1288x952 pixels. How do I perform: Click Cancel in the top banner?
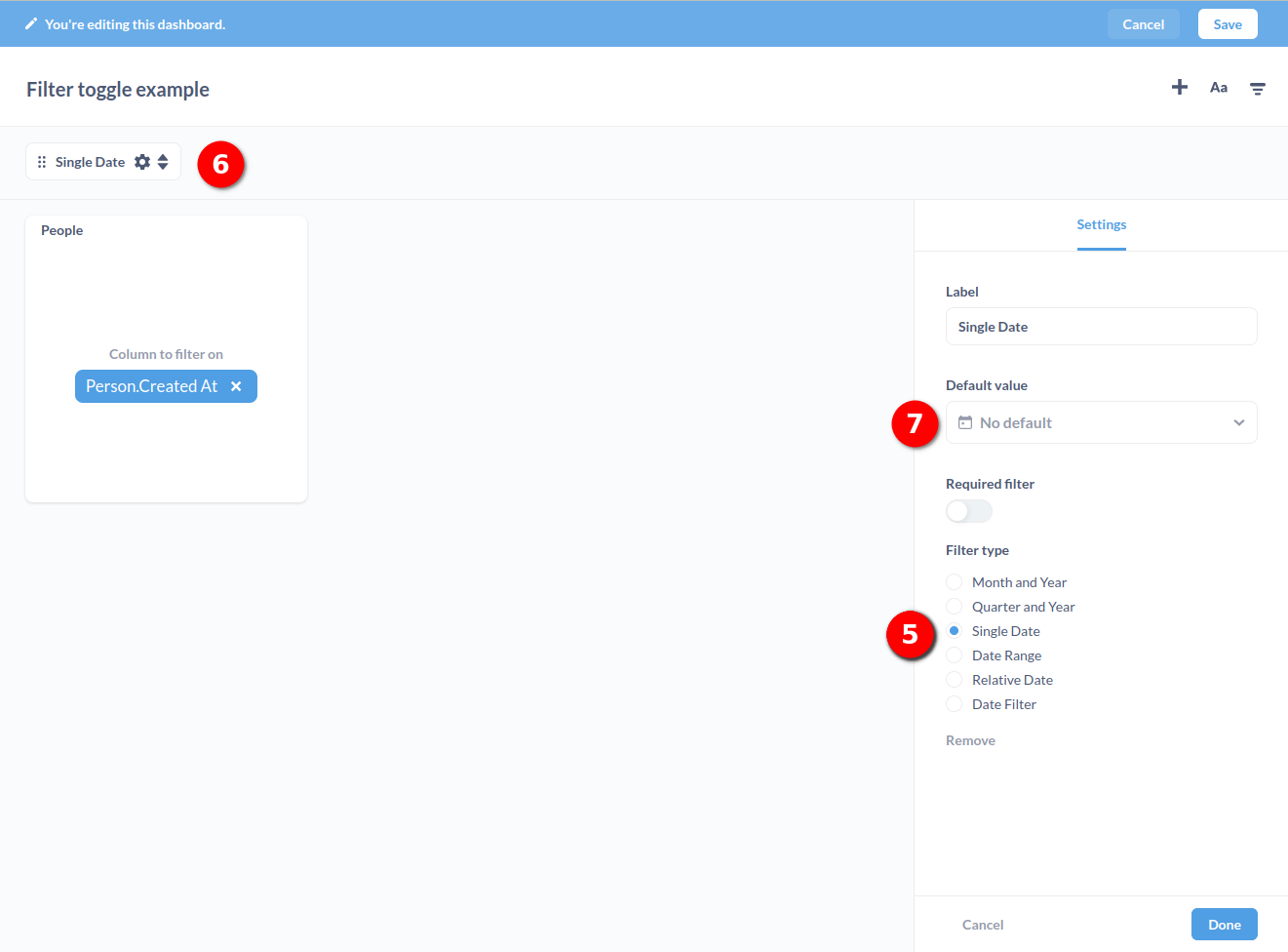[1144, 24]
